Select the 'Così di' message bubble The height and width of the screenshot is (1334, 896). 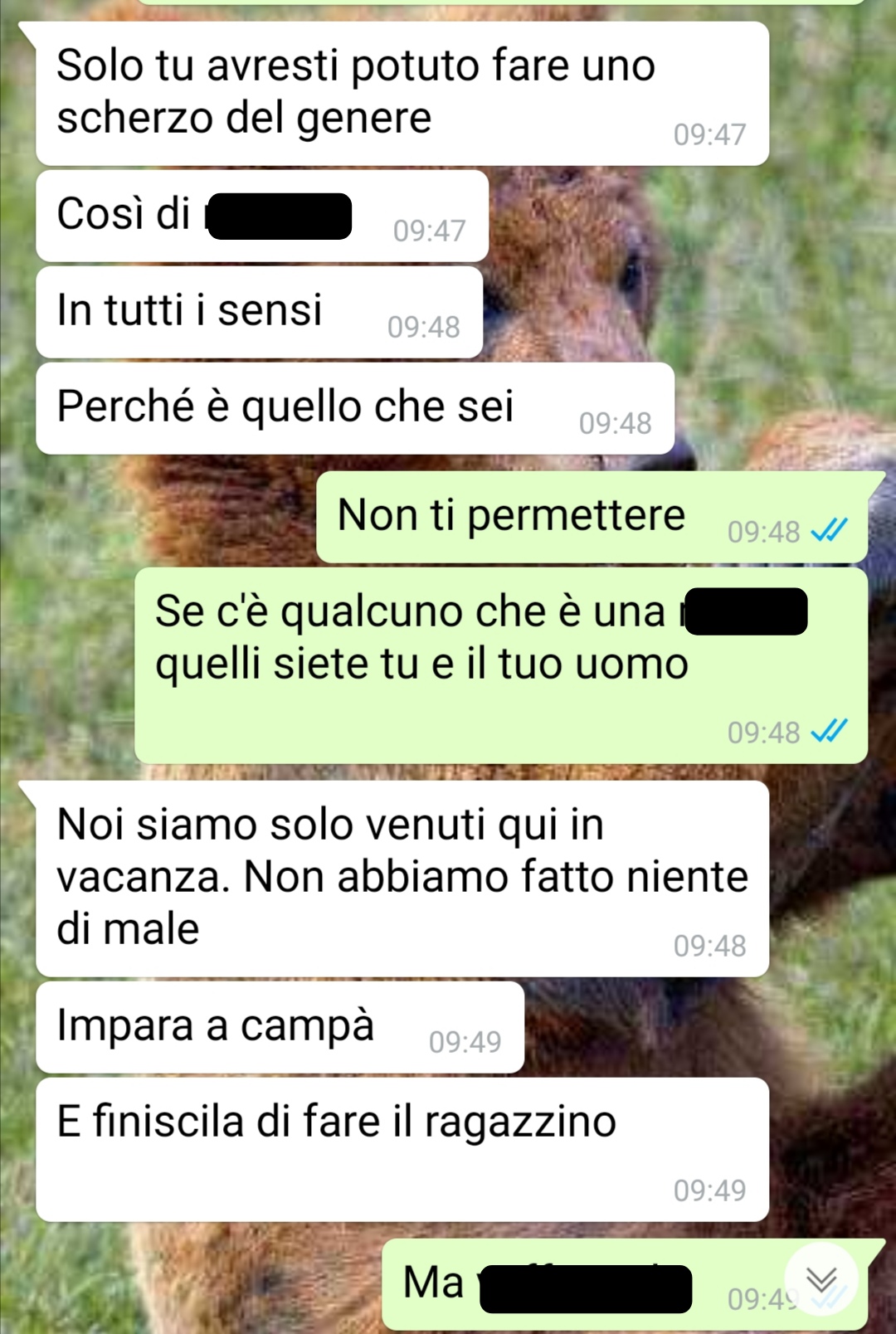(262, 216)
